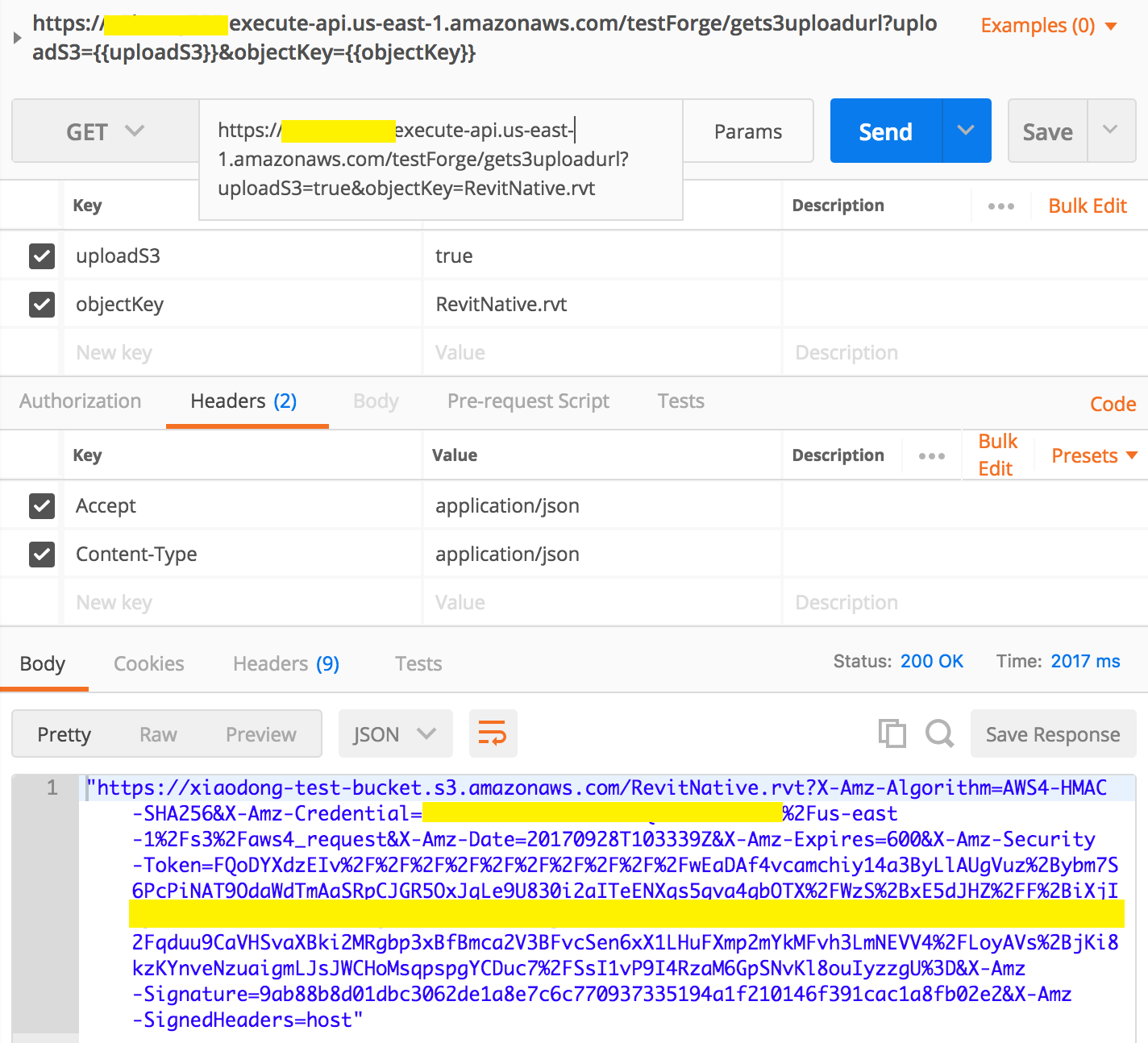The image size is (1148, 1043).
Task: Open the Presets dropdown
Action: pyautogui.click(x=1094, y=456)
